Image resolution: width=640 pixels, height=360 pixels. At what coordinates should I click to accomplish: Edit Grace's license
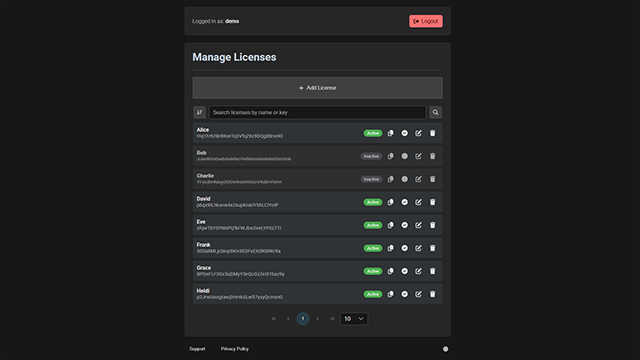[x=418, y=271]
